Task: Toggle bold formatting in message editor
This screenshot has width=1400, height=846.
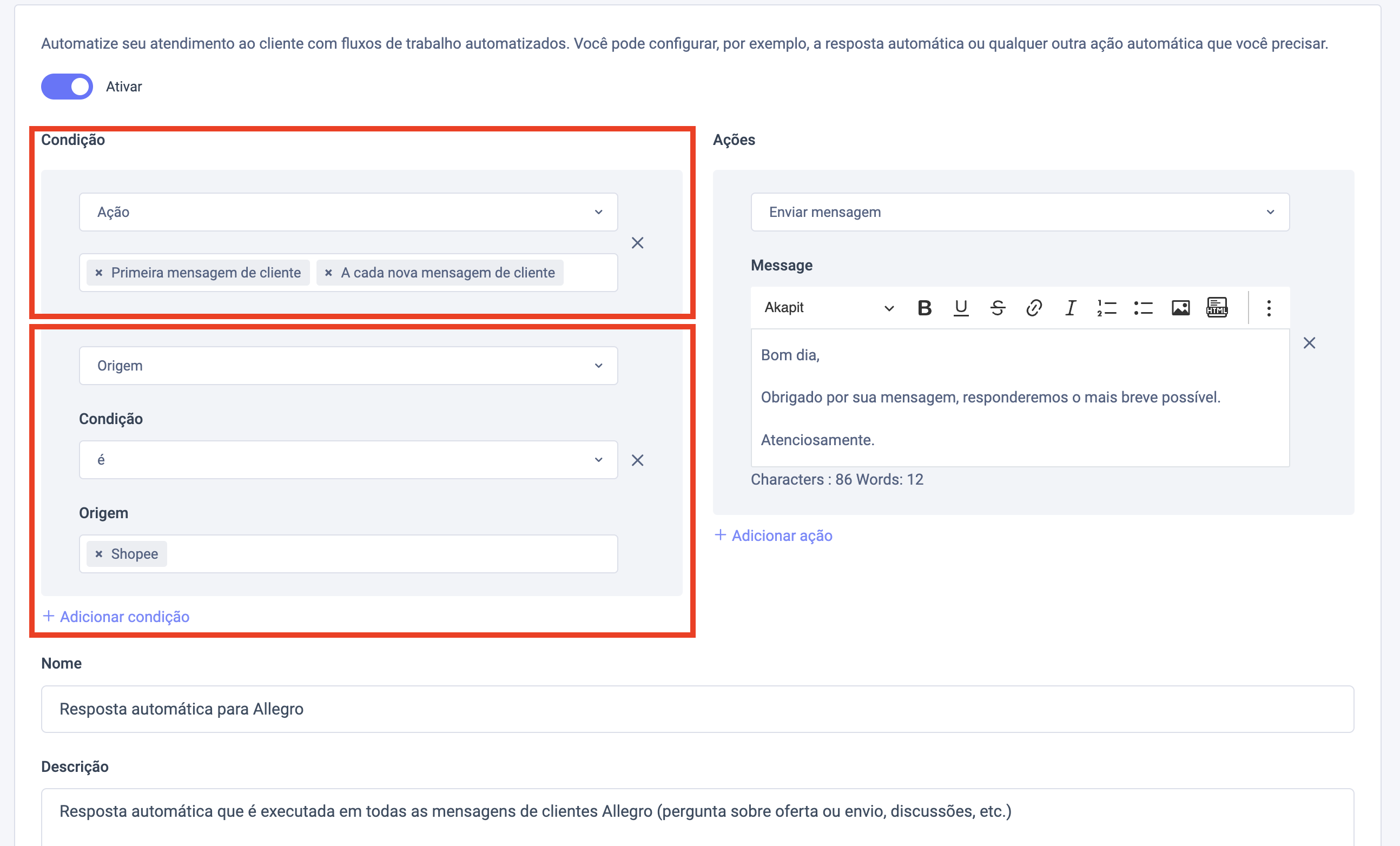Action: 924,307
